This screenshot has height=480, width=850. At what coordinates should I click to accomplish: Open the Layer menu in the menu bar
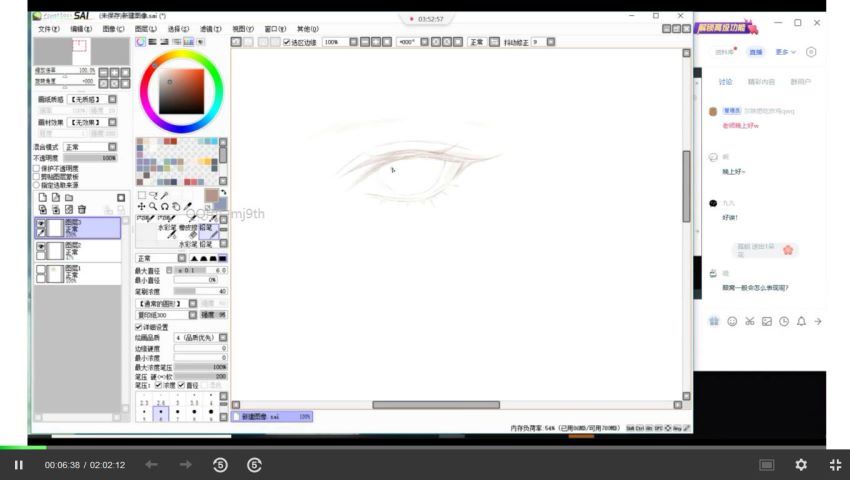tap(146, 29)
